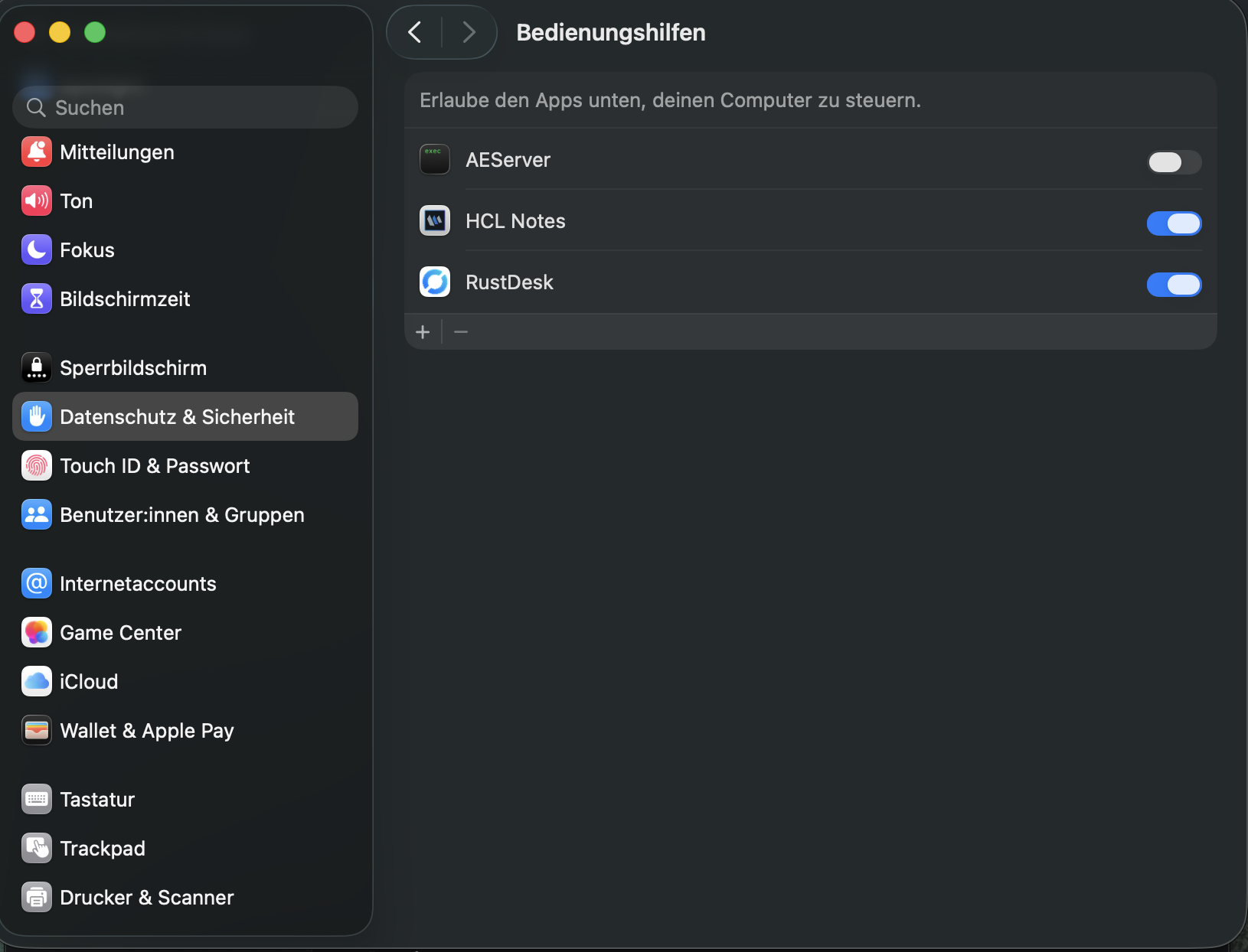Select the Fokus moon icon

pos(37,250)
